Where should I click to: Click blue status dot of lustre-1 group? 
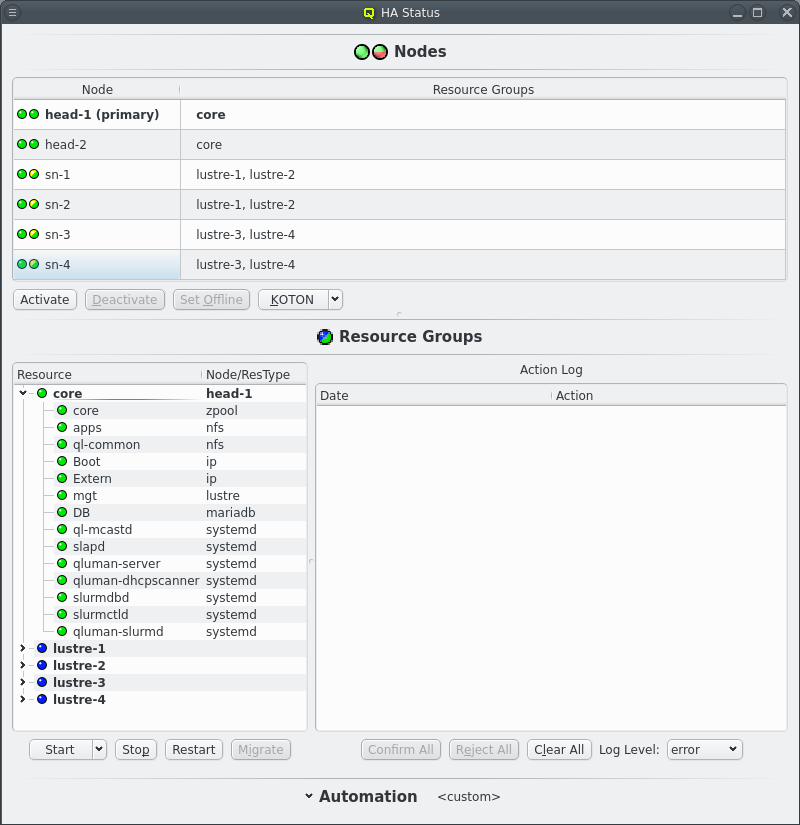[42, 648]
